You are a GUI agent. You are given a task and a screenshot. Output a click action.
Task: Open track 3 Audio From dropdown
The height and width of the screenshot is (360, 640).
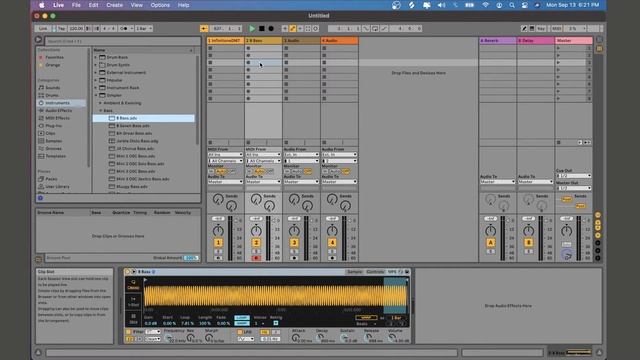click(301, 155)
